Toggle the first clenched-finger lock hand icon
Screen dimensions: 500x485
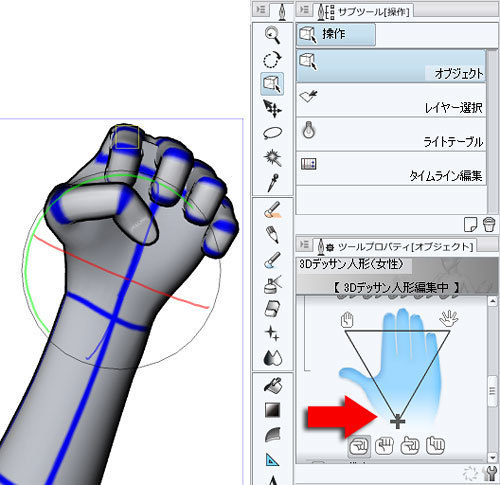359,446
